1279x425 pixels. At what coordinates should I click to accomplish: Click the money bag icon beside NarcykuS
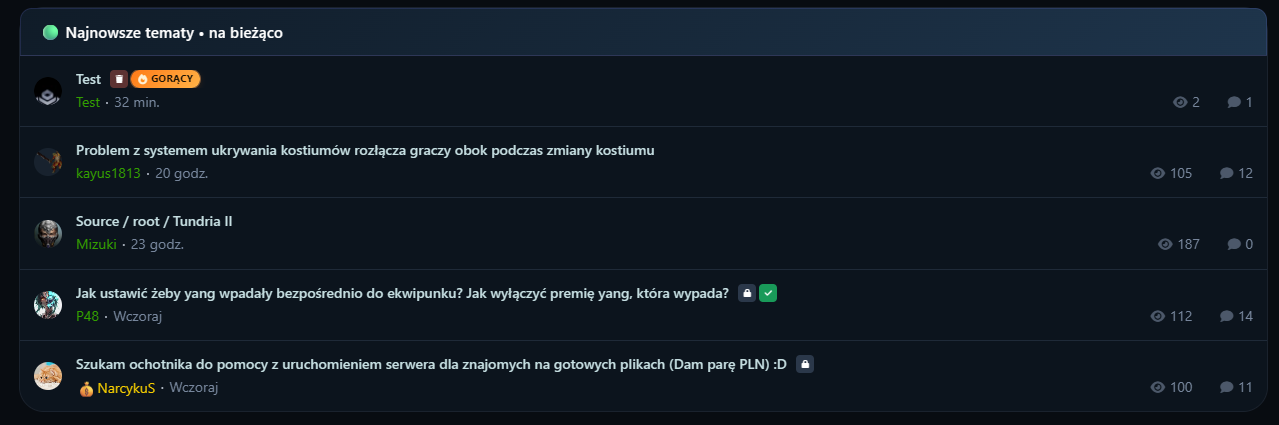(86, 388)
